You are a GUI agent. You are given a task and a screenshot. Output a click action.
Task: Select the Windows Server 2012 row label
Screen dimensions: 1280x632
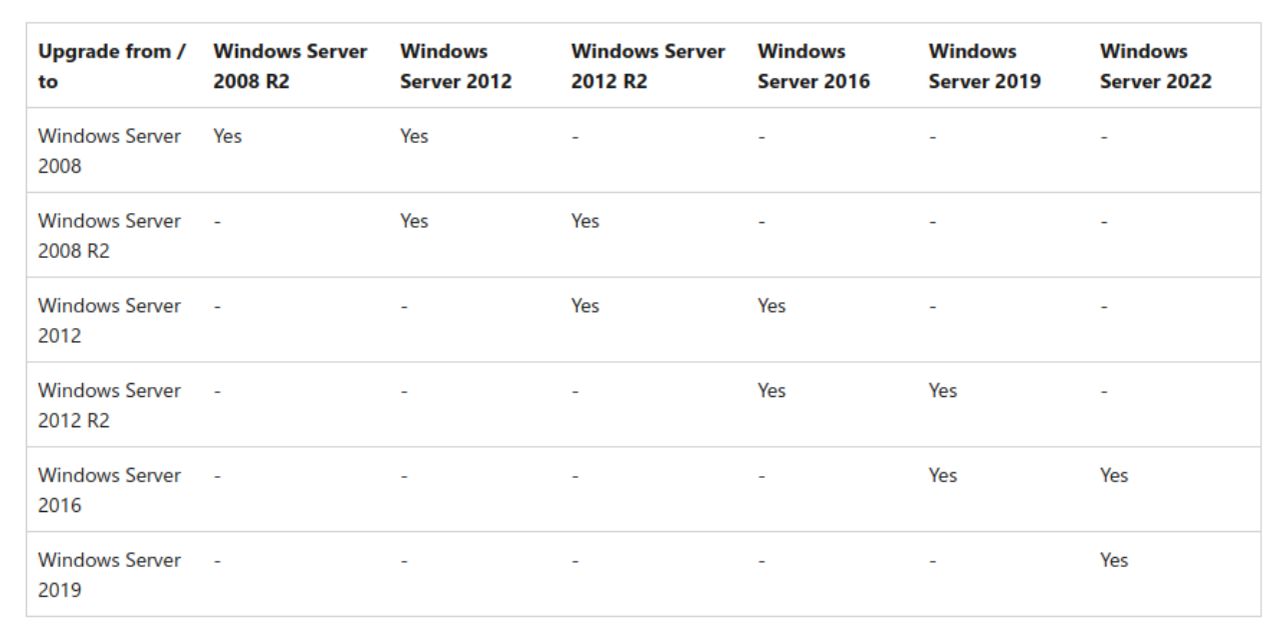109,321
